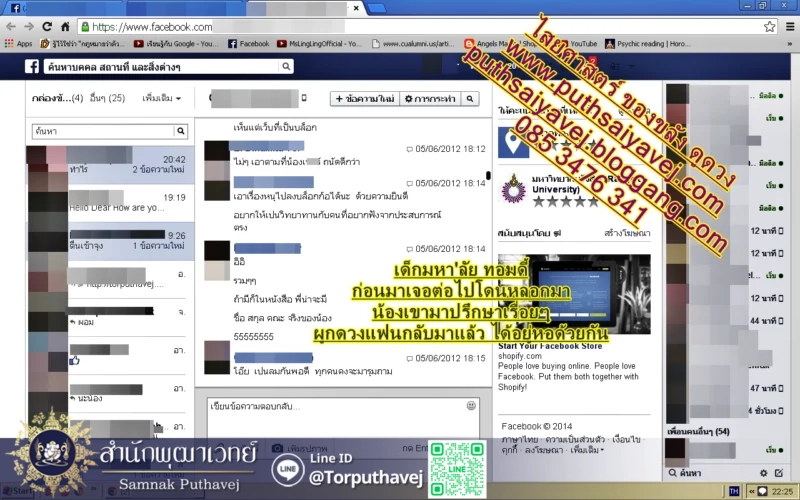Open Psychic reading bookmark
This screenshot has width=800, height=500.
pyautogui.click(x=647, y=44)
